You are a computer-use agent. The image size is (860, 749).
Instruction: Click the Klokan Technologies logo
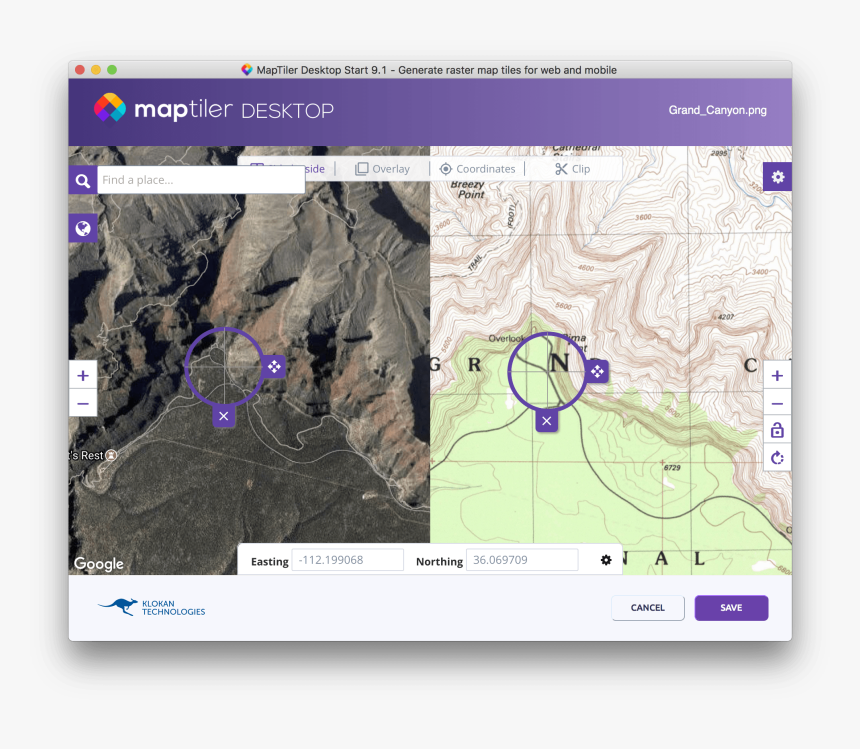click(x=151, y=607)
